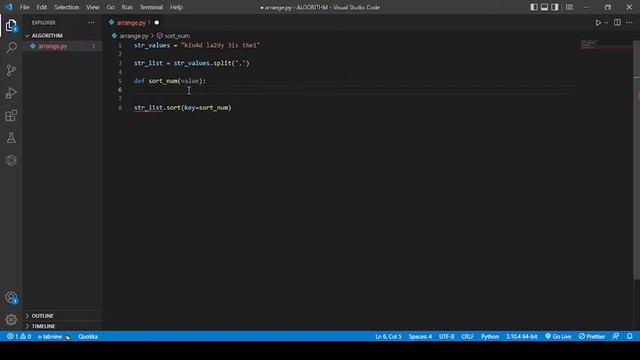Toggle primary side bar layout icon

(x=534, y=7)
